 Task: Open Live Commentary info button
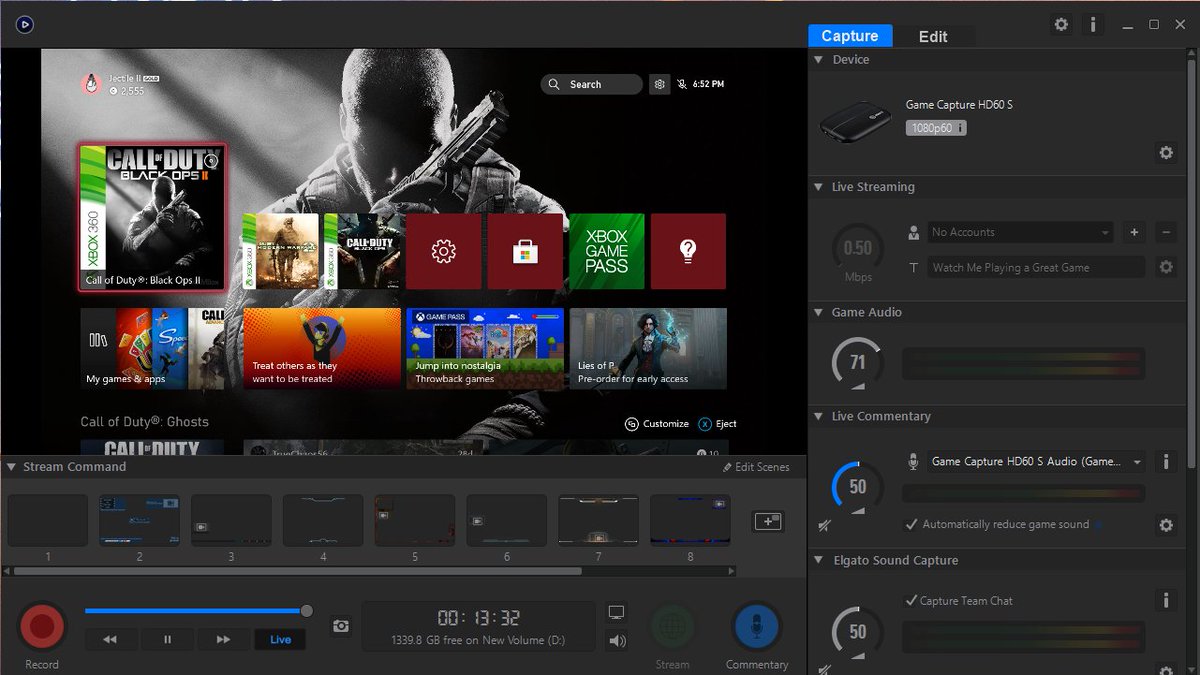pyautogui.click(x=1165, y=462)
